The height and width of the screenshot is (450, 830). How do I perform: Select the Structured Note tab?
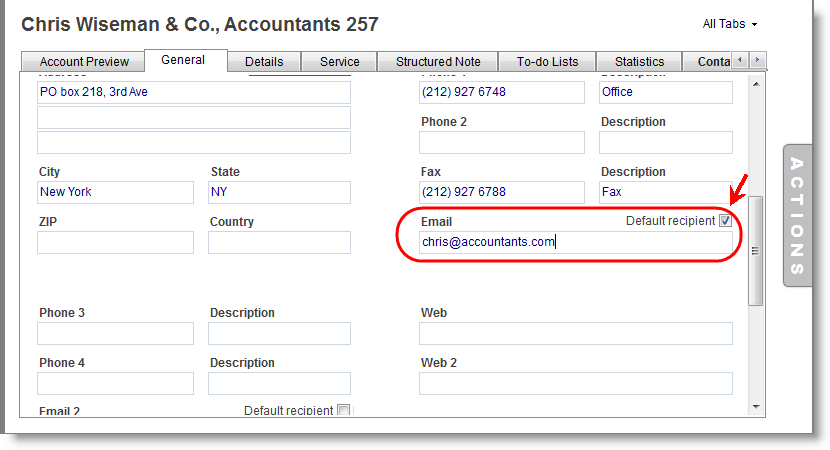pyautogui.click(x=438, y=62)
